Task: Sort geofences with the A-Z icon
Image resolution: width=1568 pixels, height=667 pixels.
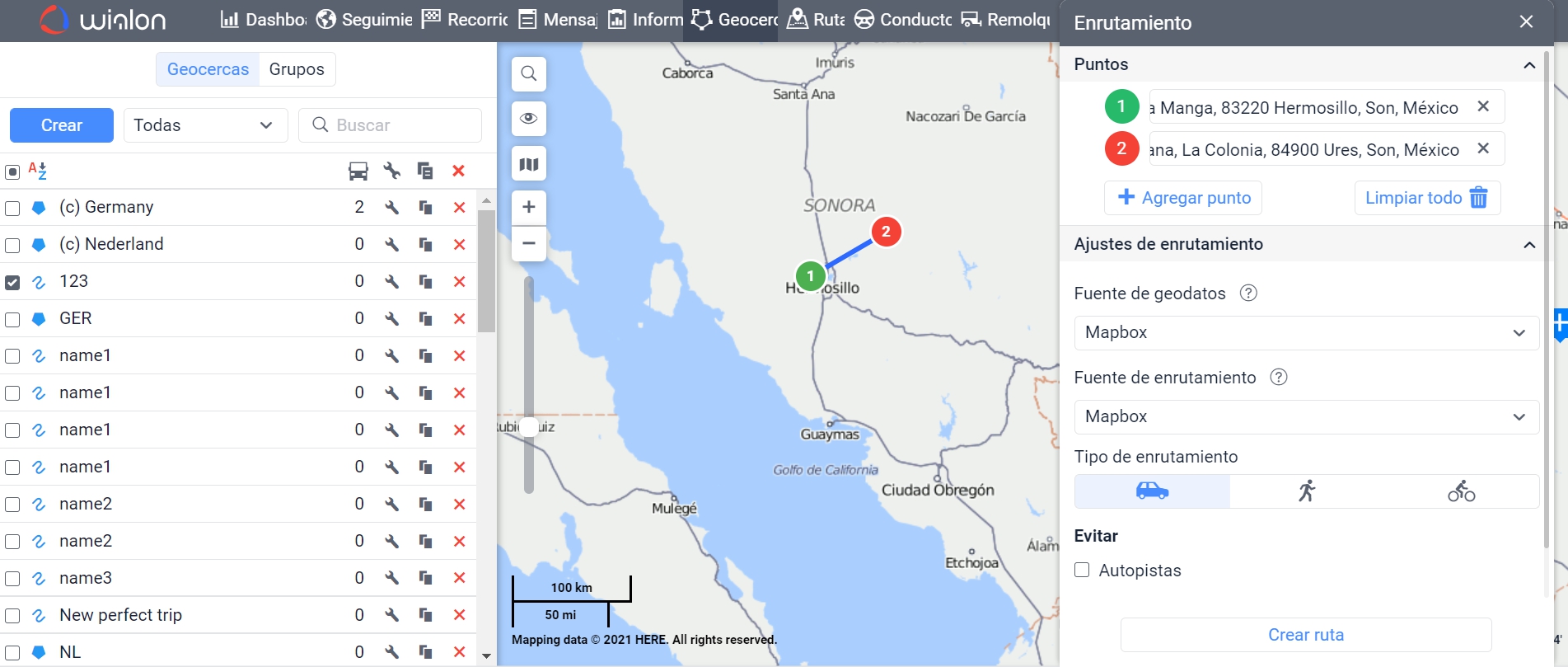Action: pyautogui.click(x=37, y=171)
